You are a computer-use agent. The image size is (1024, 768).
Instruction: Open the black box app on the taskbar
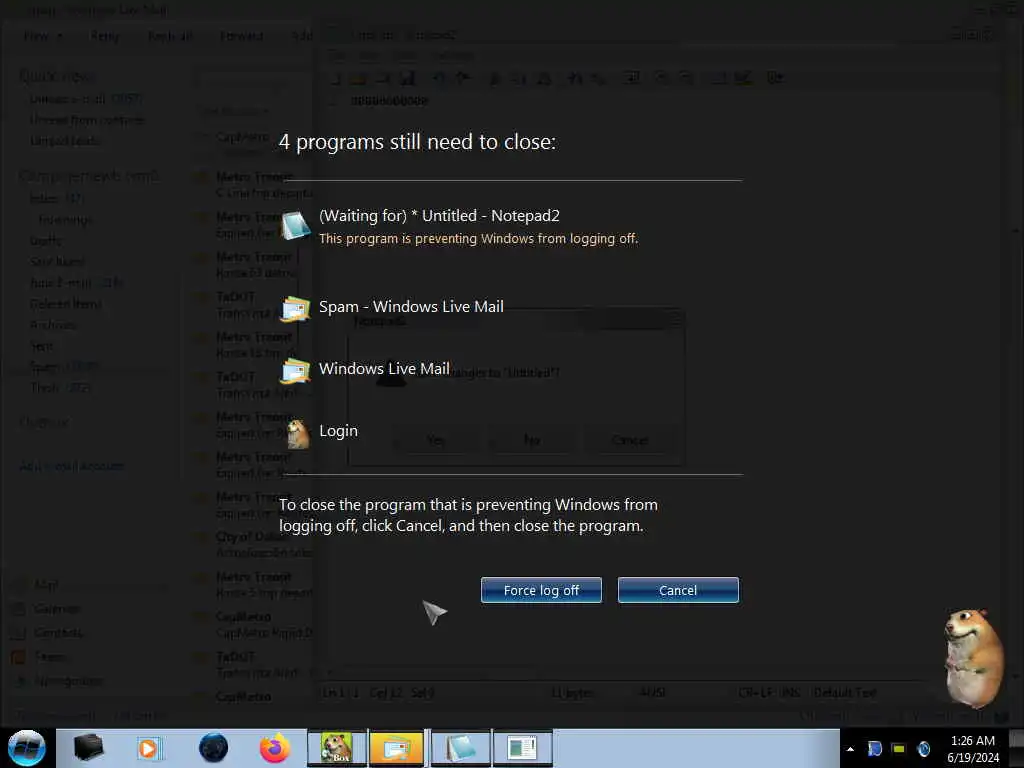point(88,747)
